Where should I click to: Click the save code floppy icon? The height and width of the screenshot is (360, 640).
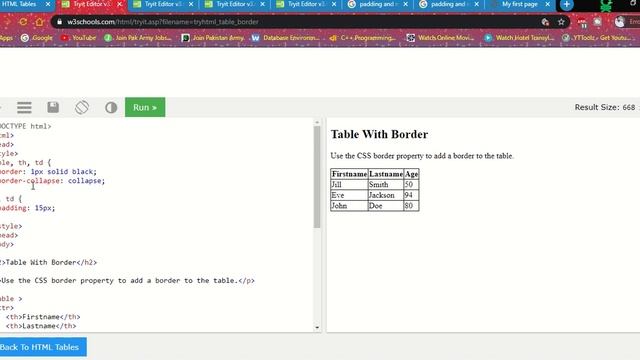[x=53, y=107]
